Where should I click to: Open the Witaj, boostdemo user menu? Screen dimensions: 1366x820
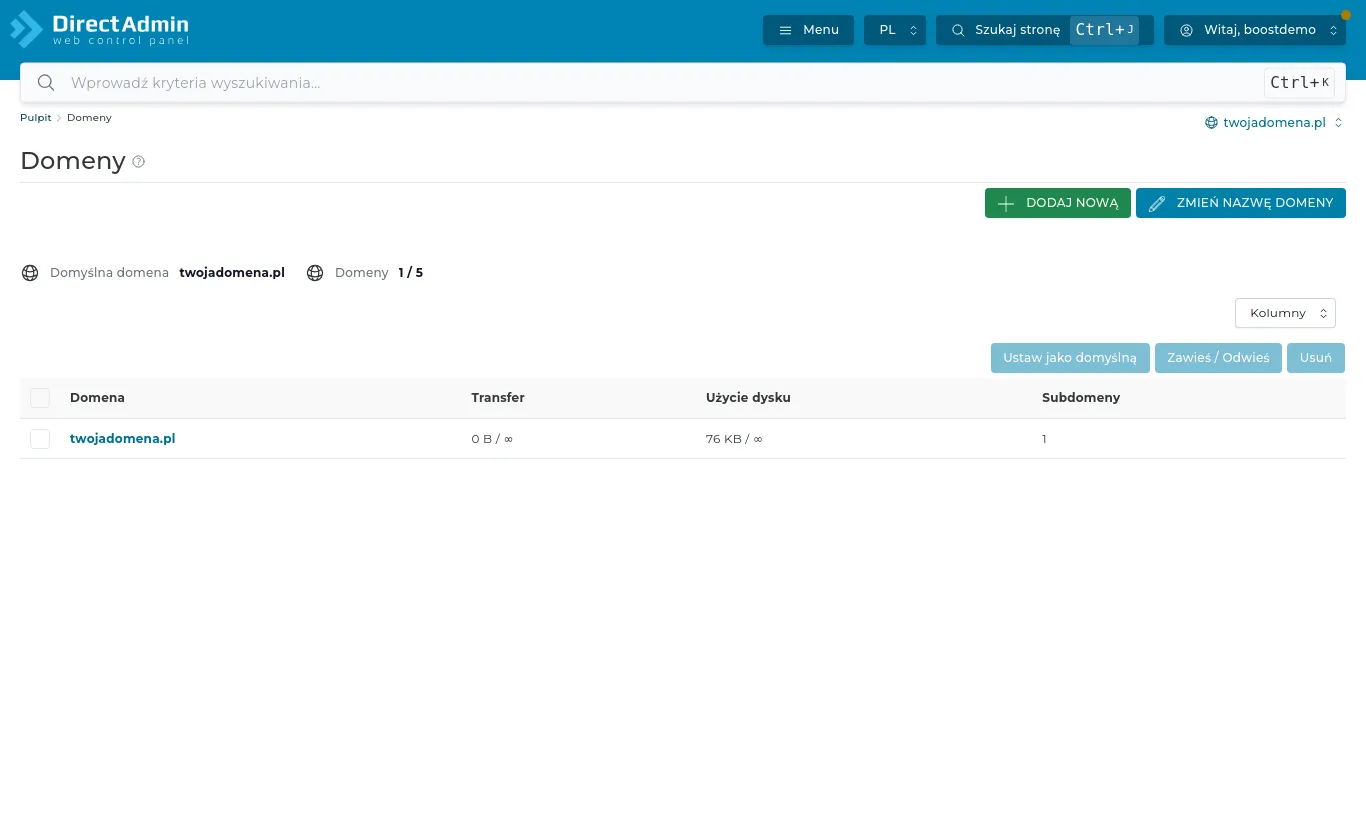(x=1255, y=30)
